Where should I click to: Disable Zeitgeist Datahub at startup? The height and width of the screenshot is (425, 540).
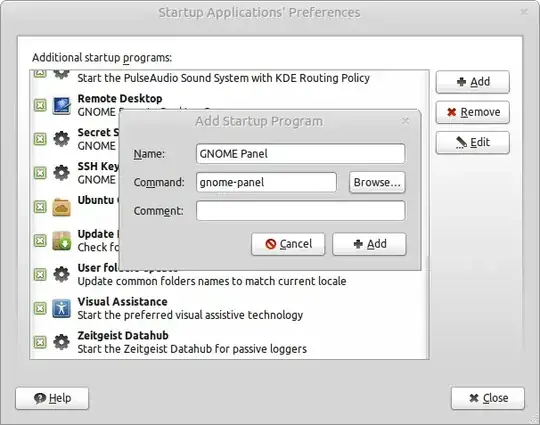[x=40, y=342]
